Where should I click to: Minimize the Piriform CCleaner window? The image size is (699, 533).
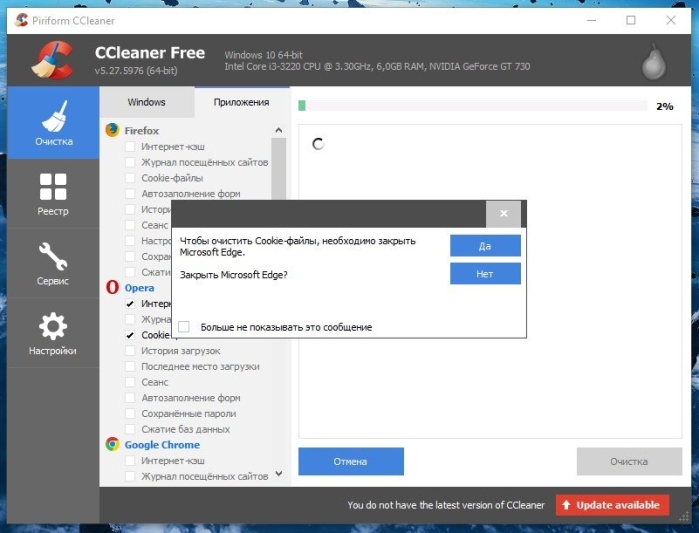pos(592,20)
